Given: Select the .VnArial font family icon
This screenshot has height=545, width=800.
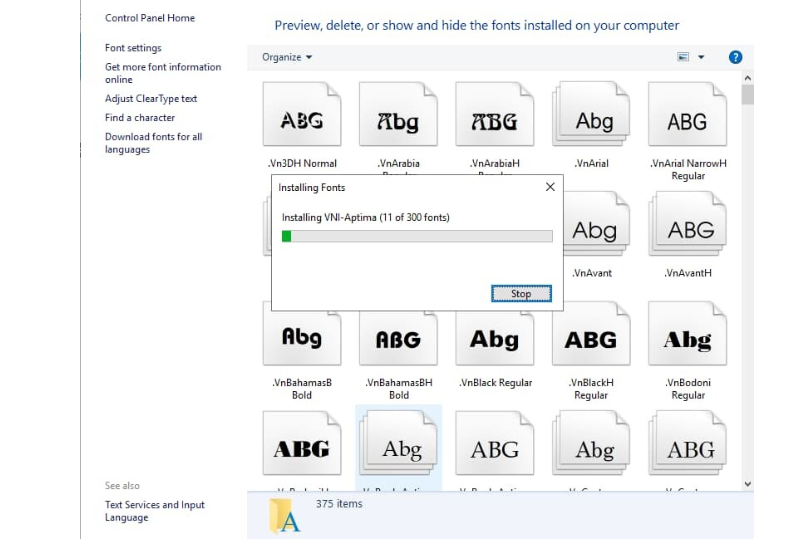Looking at the screenshot, I should [x=591, y=114].
